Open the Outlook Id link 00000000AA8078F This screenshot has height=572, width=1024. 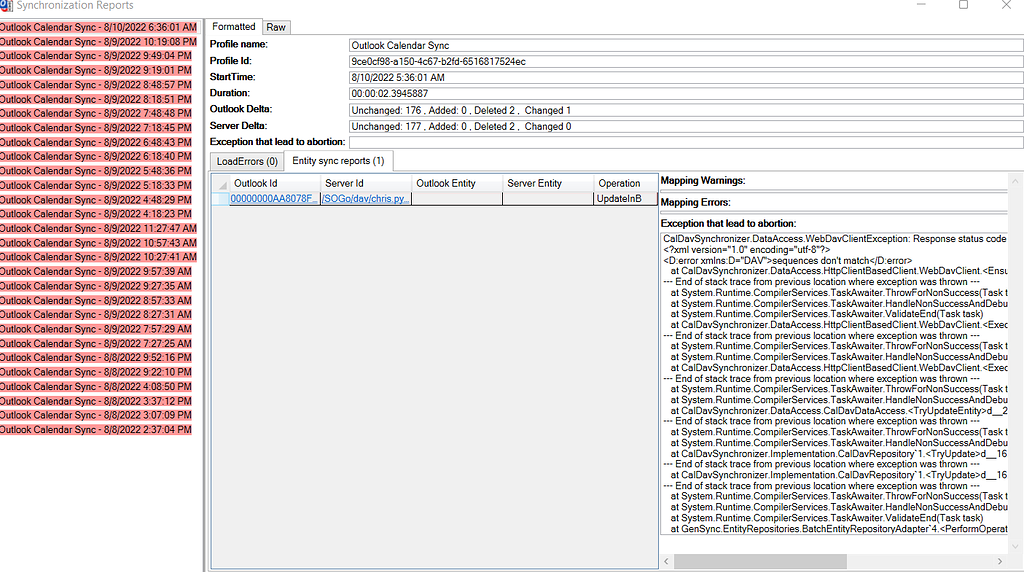click(x=273, y=199)
